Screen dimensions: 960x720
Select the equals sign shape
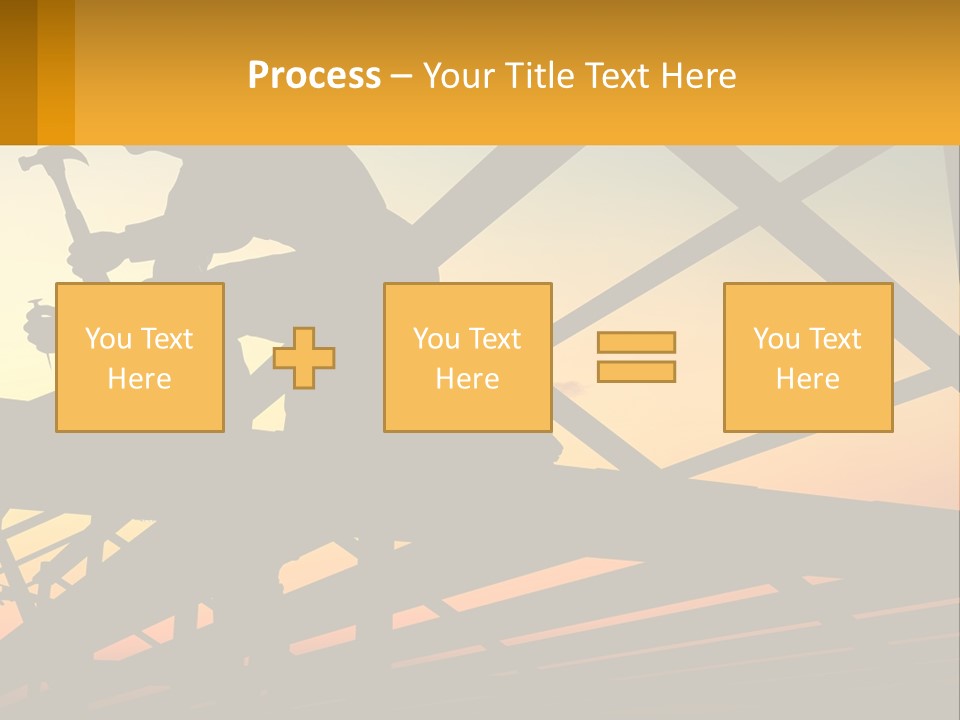click(637, 357)
